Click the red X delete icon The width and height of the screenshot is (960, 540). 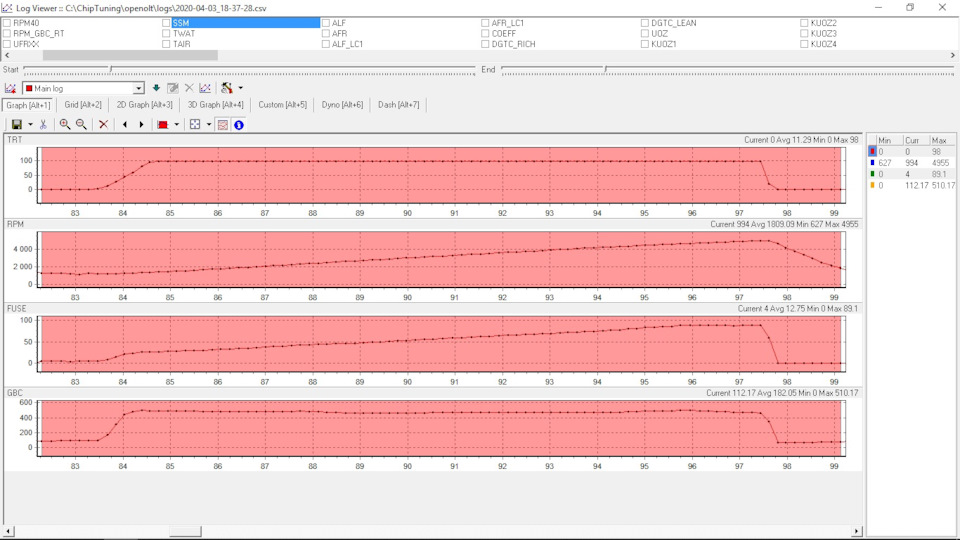pyautogui.click(x=103, y=124)
